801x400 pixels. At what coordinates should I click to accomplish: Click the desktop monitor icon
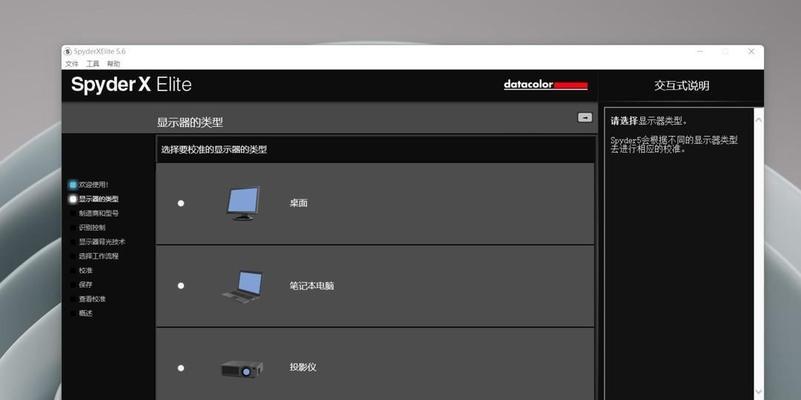pos(243,203)
